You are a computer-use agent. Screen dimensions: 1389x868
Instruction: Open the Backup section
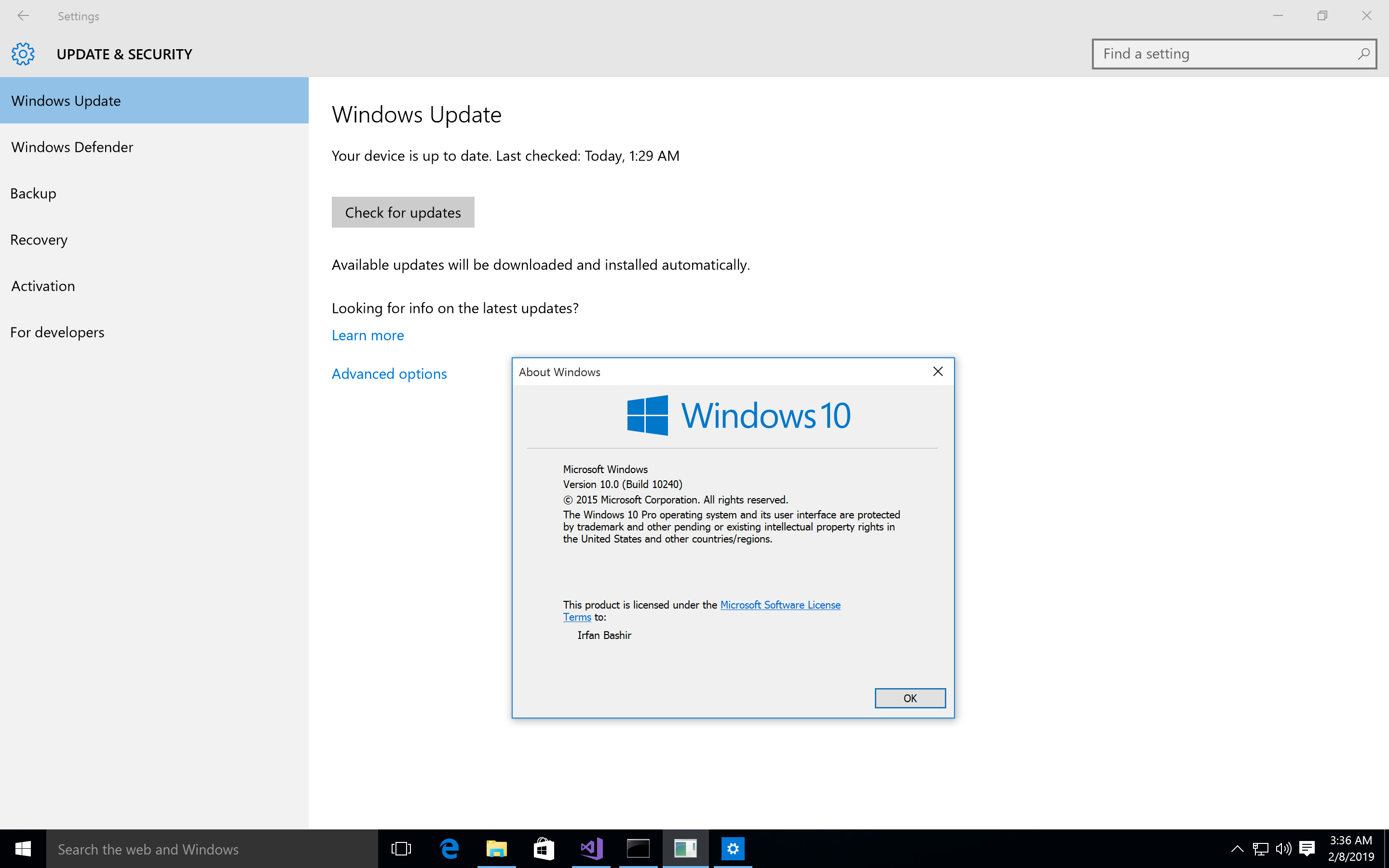(x=154, y=193)
